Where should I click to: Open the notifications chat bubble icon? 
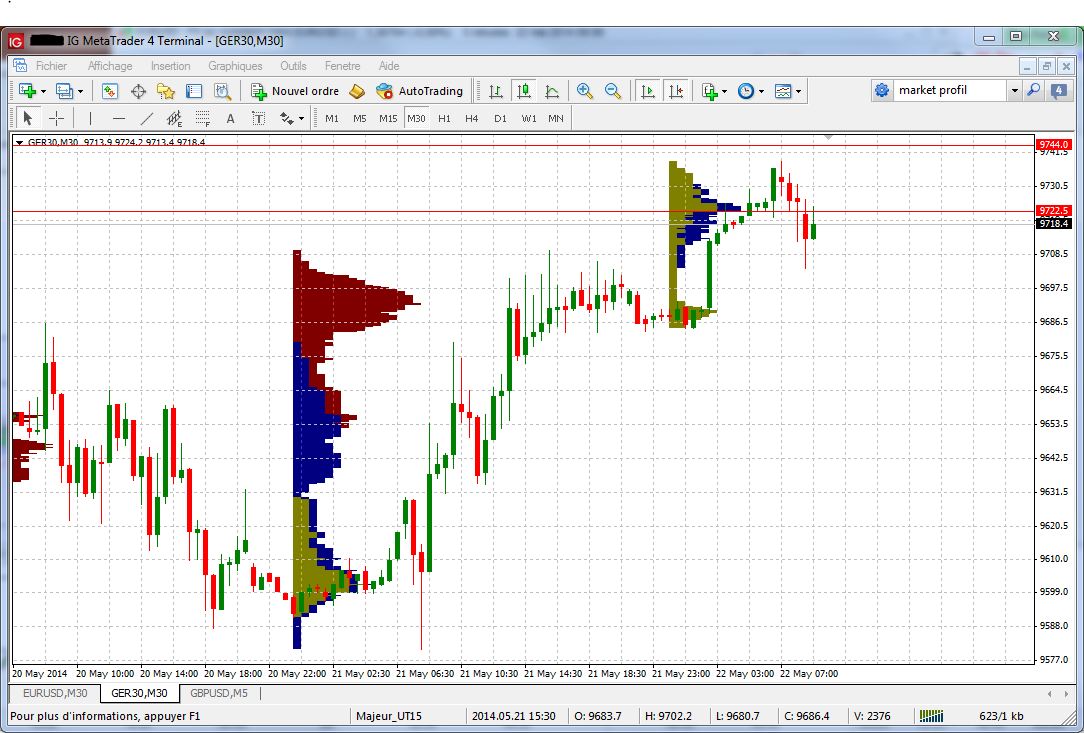tap(1058, 91)
